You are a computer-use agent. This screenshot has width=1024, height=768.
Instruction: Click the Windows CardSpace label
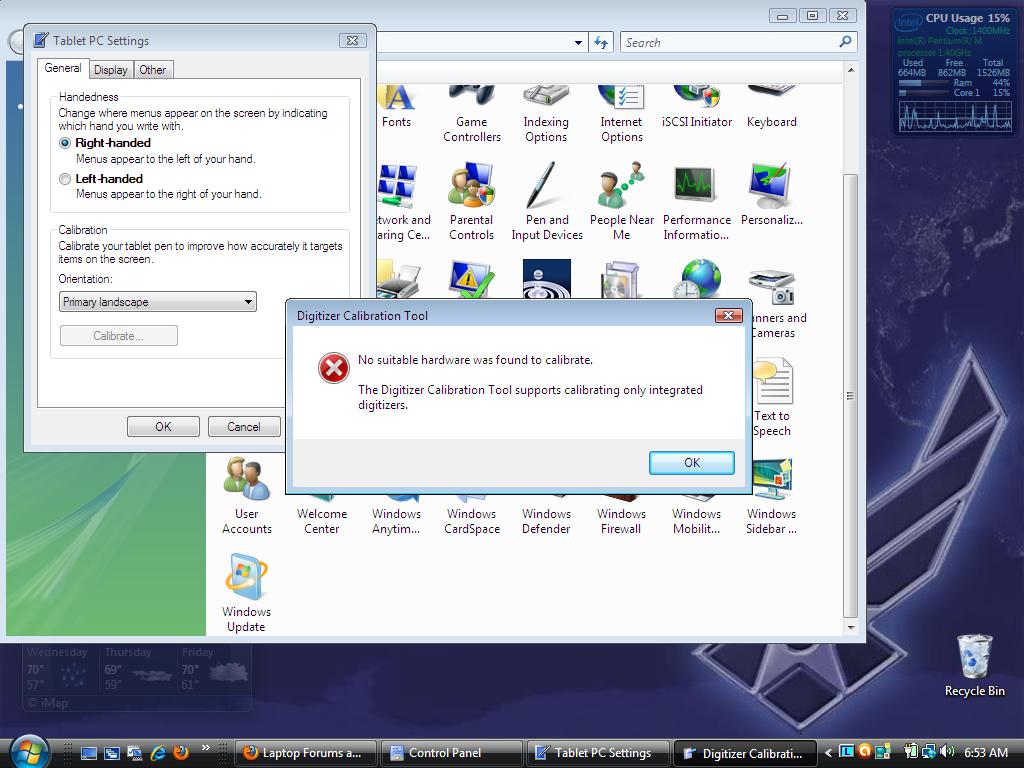472,521
